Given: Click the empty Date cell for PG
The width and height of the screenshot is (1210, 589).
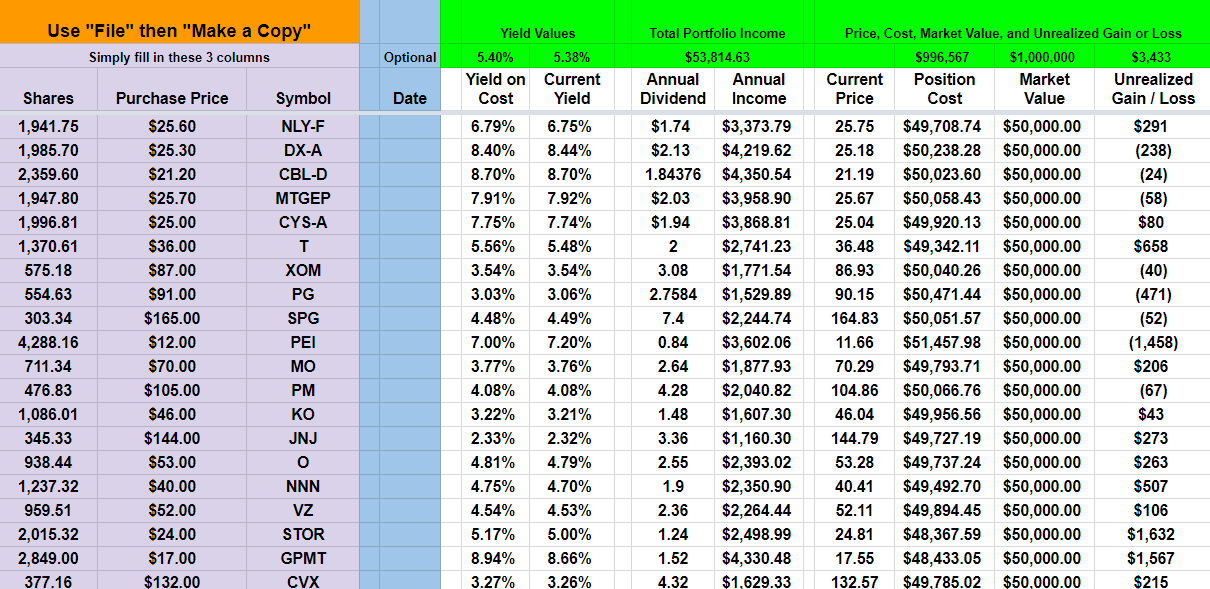Looking at the screenshot, I should coord(410,294).
